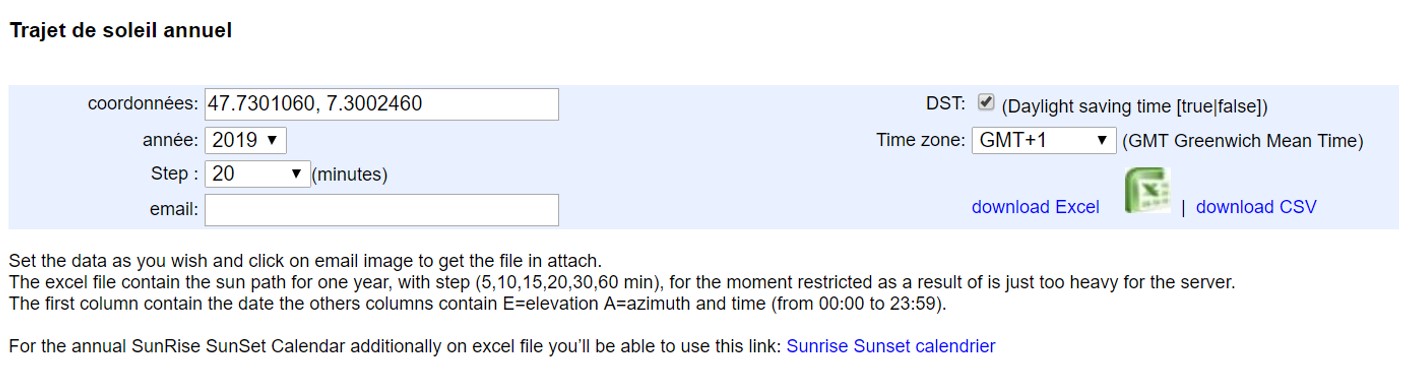Click the coordonnées label

[x=143, y=104]
